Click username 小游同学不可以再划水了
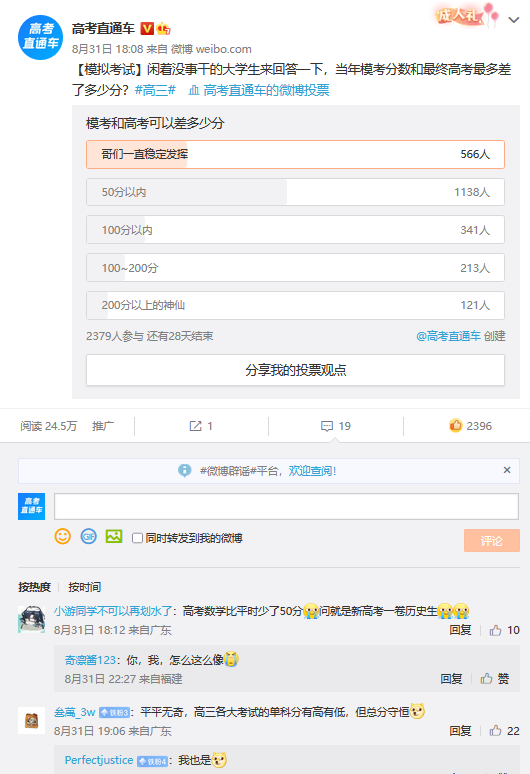 coord(113,611)
